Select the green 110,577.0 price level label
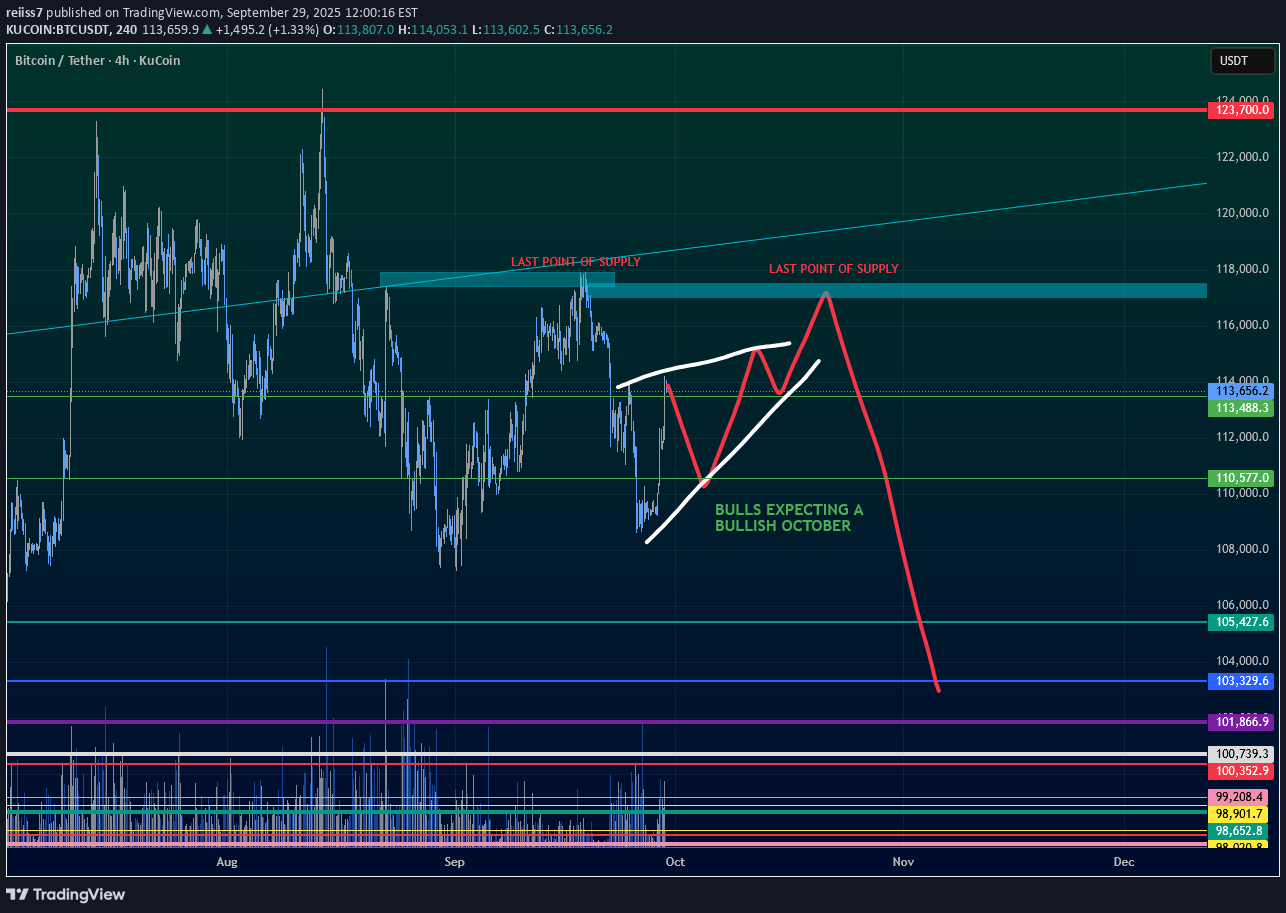 coord(1241,478)
